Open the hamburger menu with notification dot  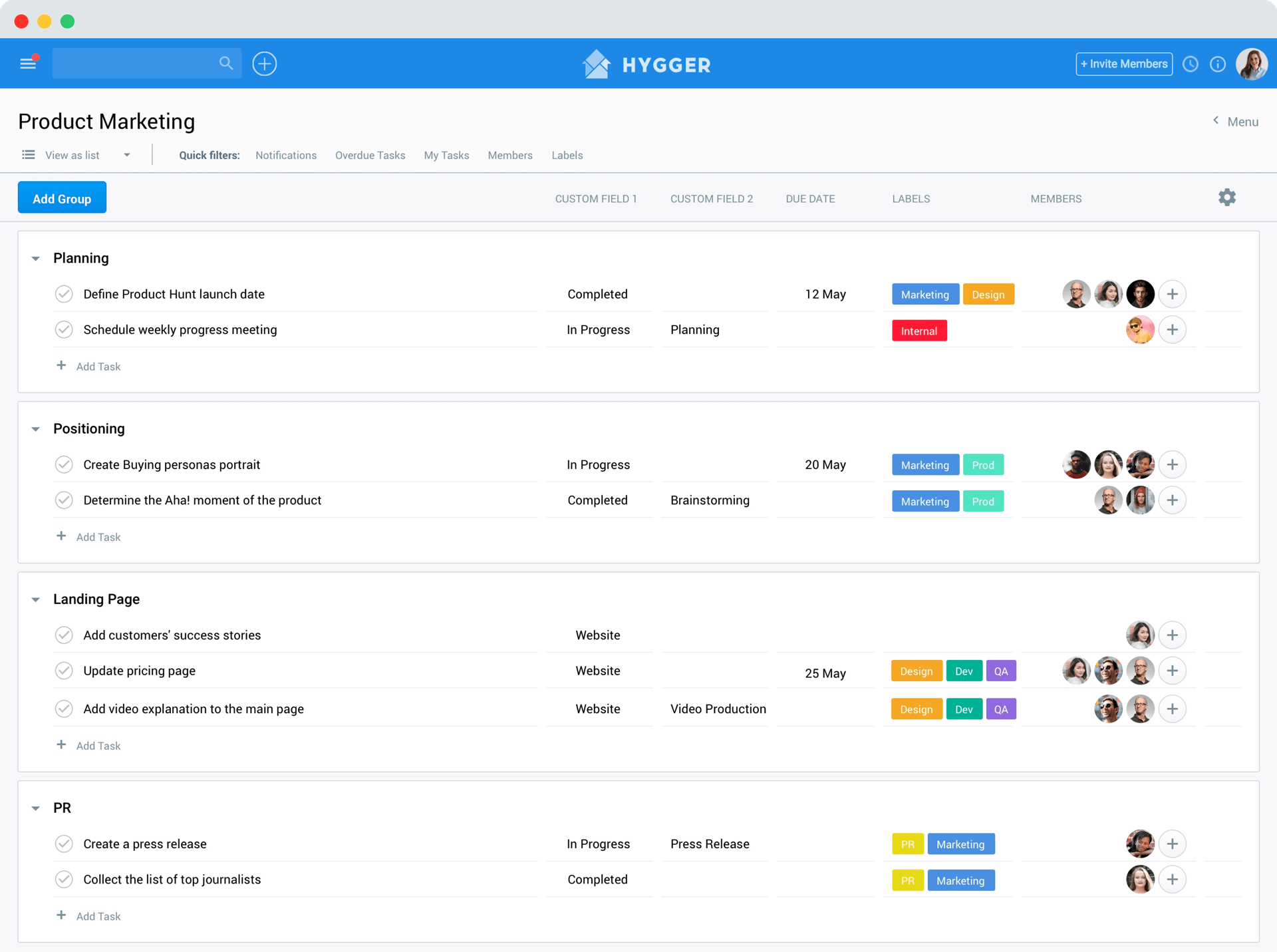click(28, 64)
